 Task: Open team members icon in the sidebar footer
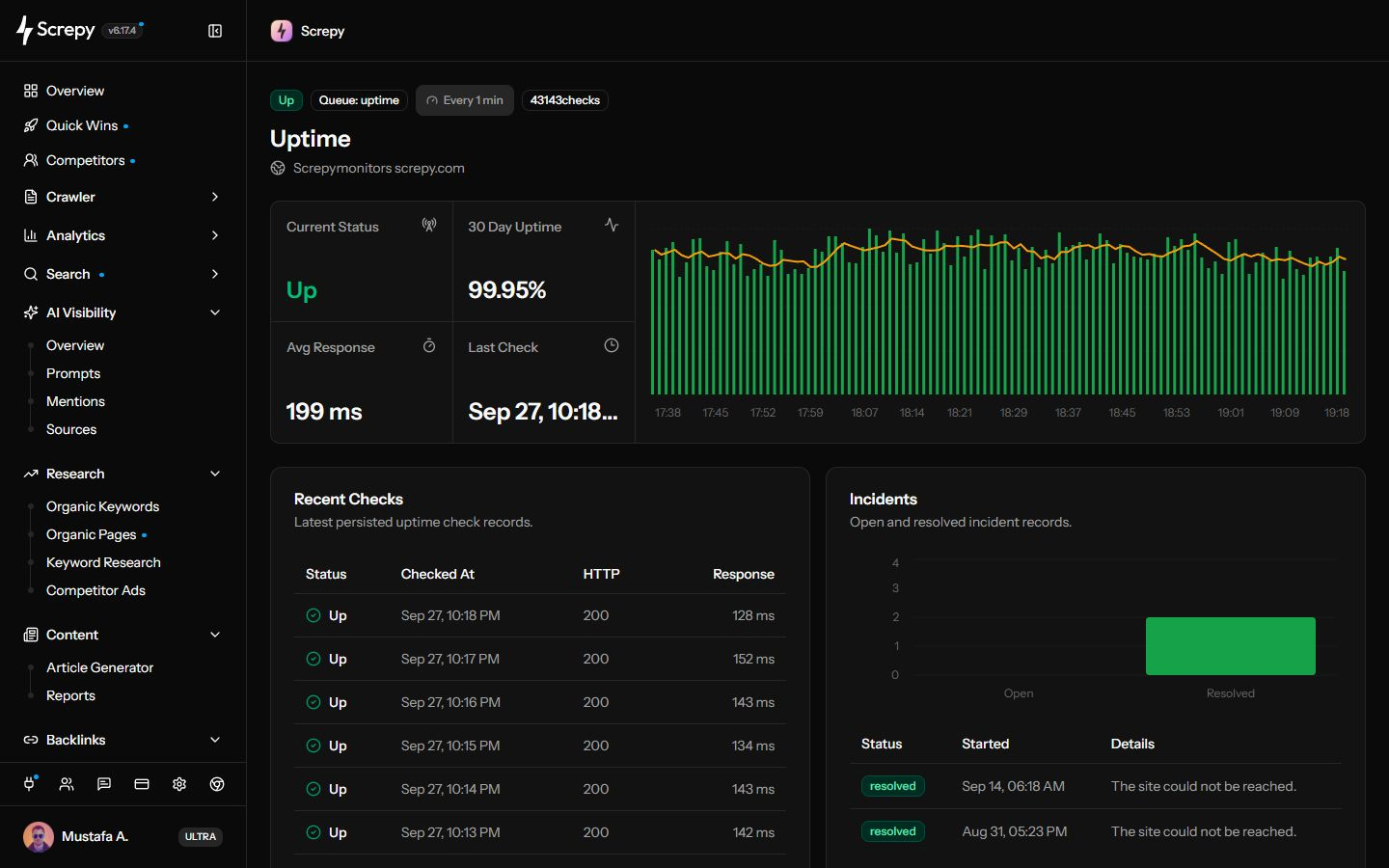pos(67,784)
